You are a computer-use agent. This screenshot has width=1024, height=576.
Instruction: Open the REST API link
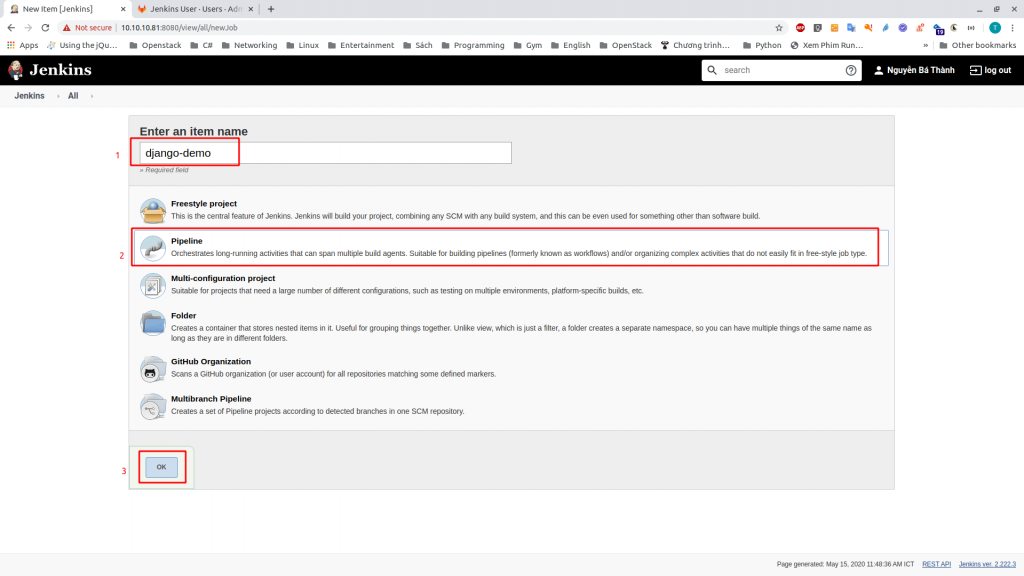coord(936,564)
